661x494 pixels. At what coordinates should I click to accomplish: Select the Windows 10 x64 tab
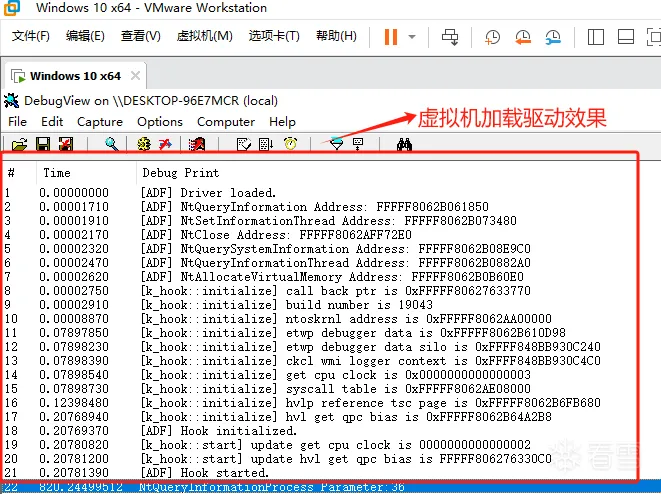point(75,76)
